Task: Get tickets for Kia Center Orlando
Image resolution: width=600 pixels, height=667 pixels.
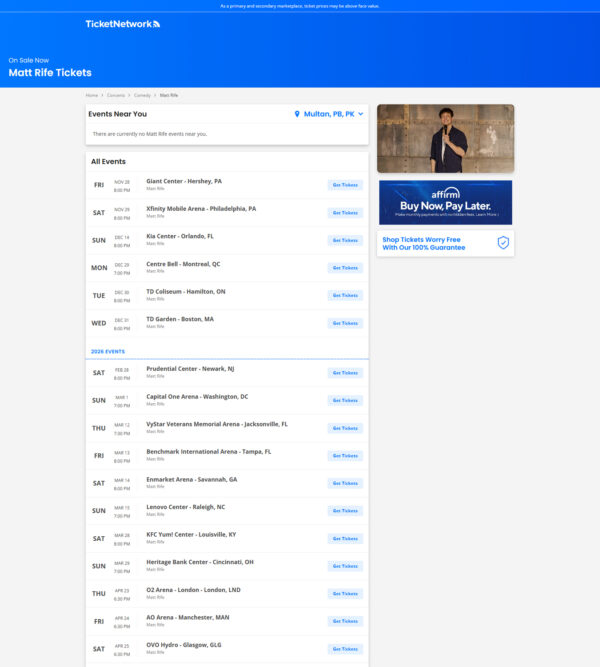Action: point(345,240)
